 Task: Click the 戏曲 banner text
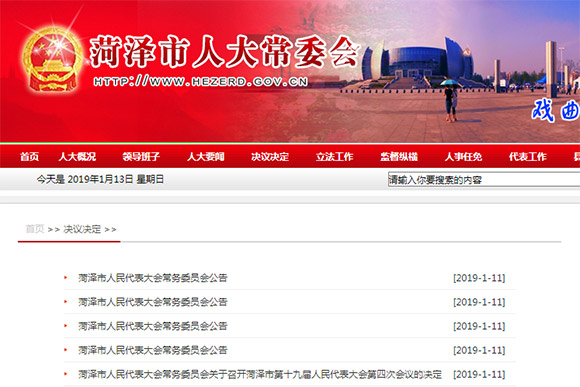pyautogui.click(x=556, y=110)
